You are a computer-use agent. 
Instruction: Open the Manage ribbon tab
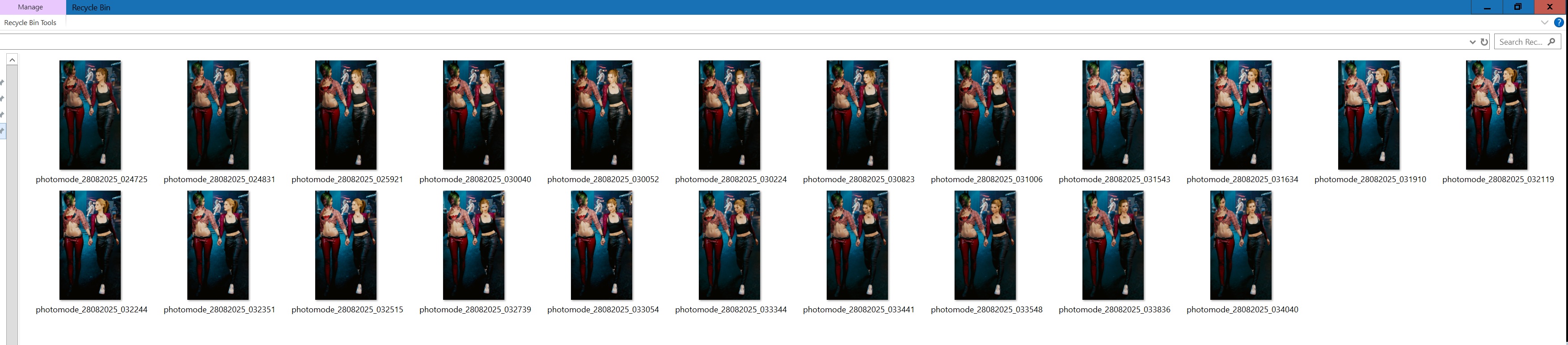[30, 7]
